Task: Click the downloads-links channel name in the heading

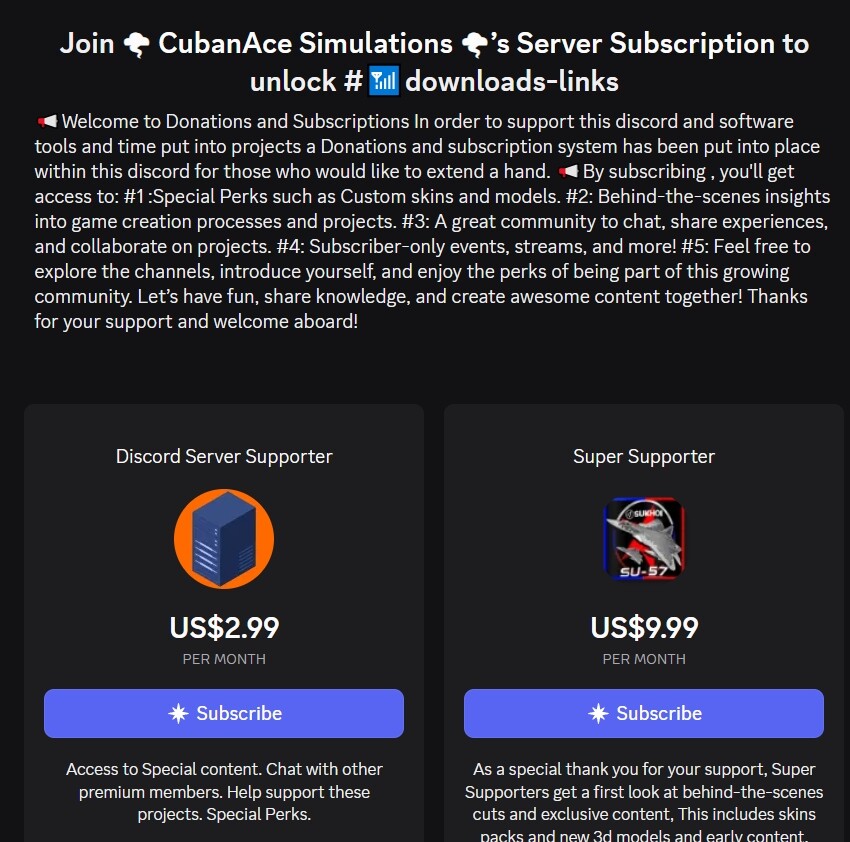Action: coord(512,81)
